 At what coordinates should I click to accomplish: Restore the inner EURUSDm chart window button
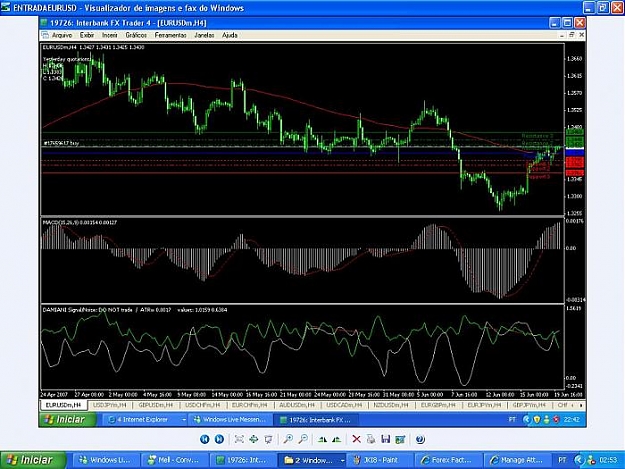(572, 35)
